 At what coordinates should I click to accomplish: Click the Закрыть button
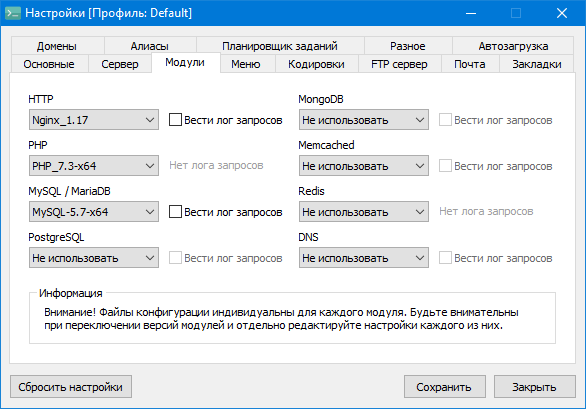click(x=534, y=387)
